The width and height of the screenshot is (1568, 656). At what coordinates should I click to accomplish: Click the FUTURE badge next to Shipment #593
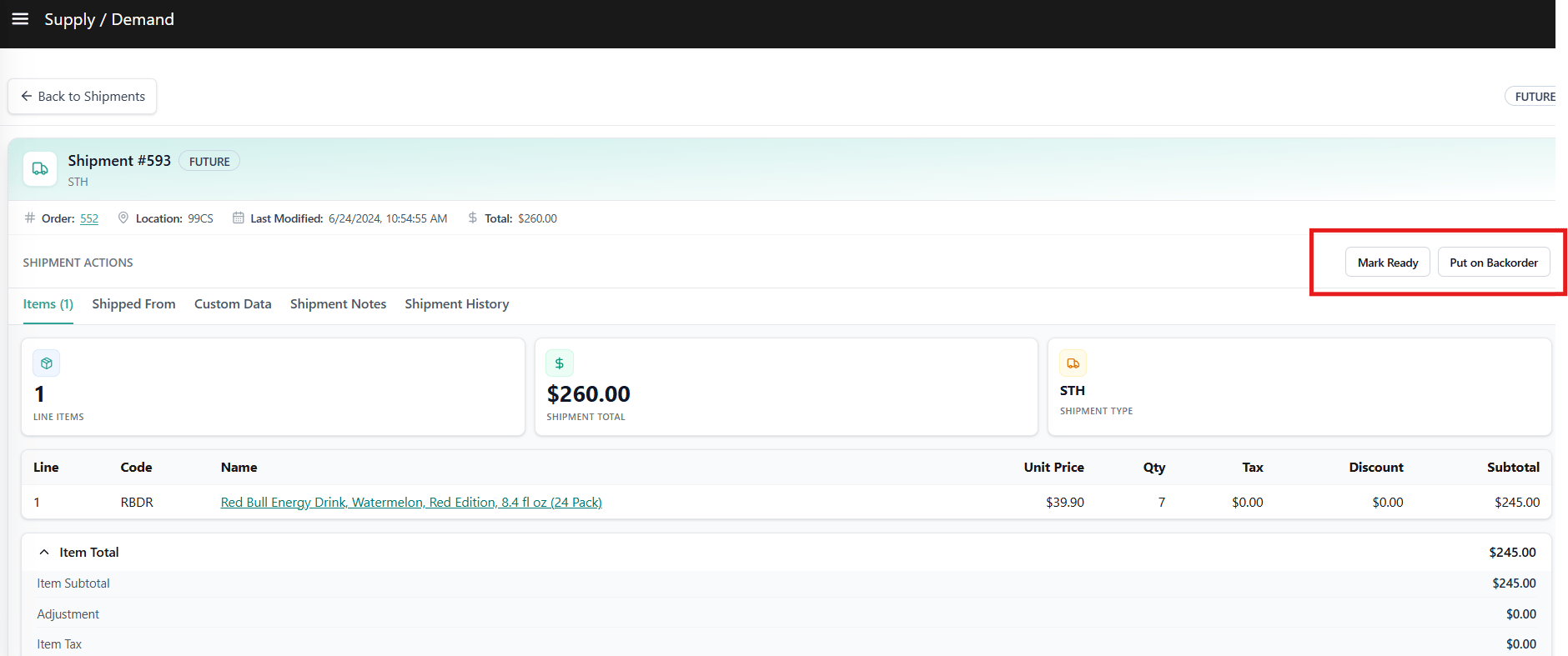pyautogui.click(x=209, y=162)
